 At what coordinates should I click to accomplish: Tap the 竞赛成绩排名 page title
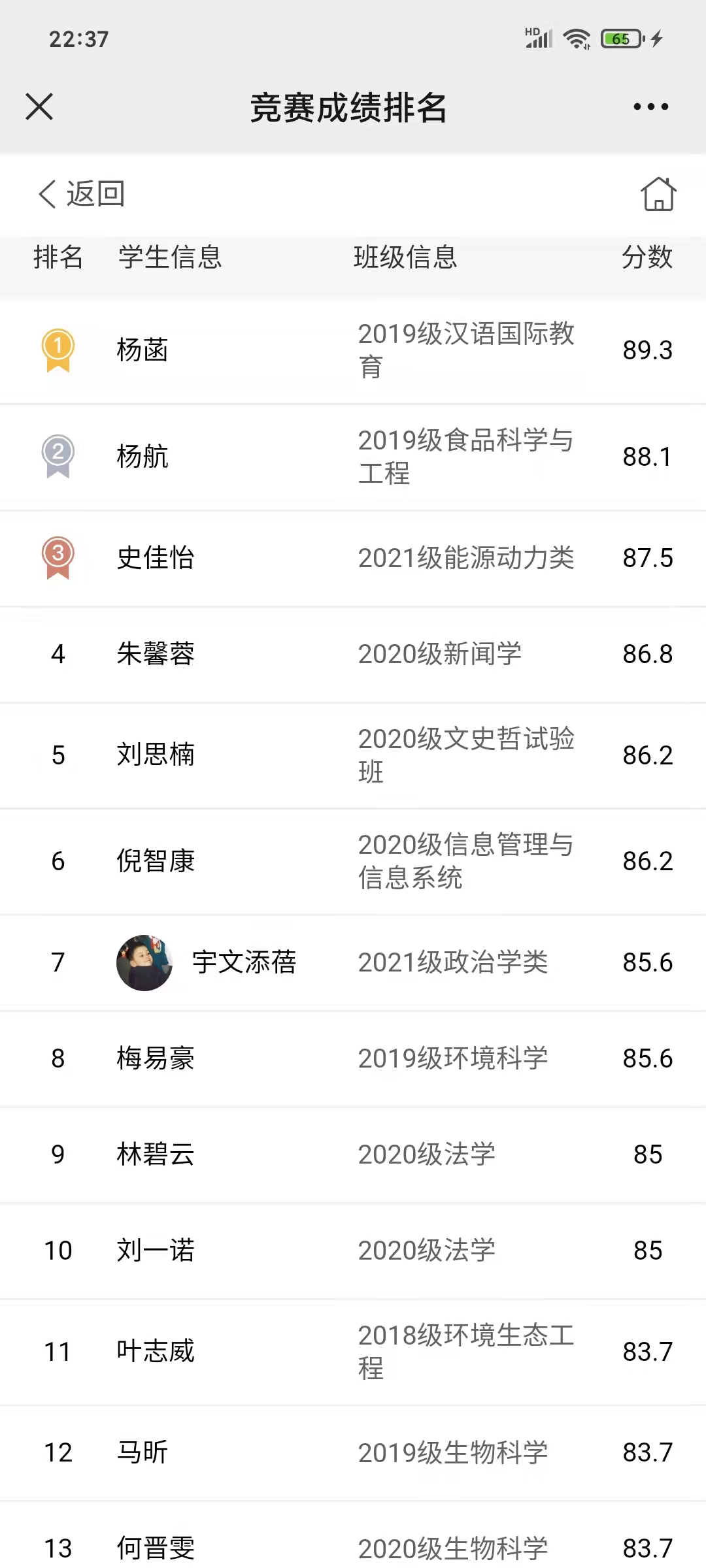pos(348,108)
